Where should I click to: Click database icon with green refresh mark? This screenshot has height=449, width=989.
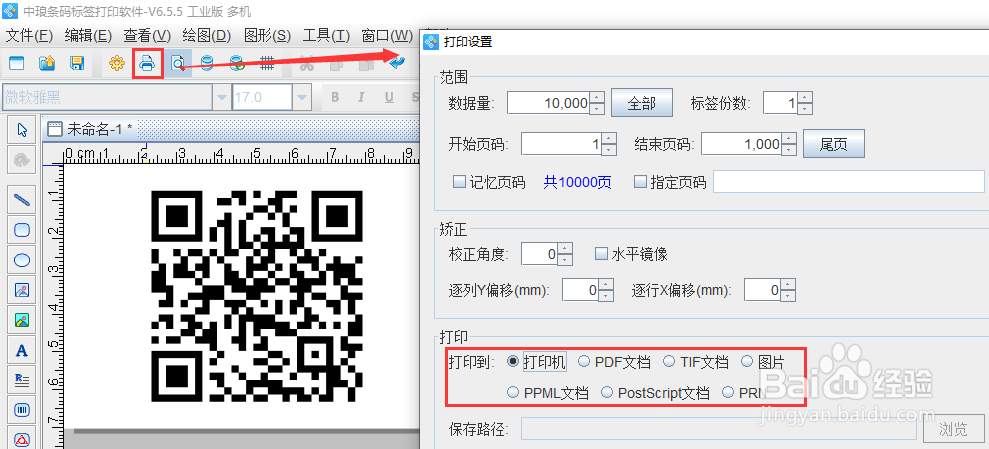(x=237, y=63)
